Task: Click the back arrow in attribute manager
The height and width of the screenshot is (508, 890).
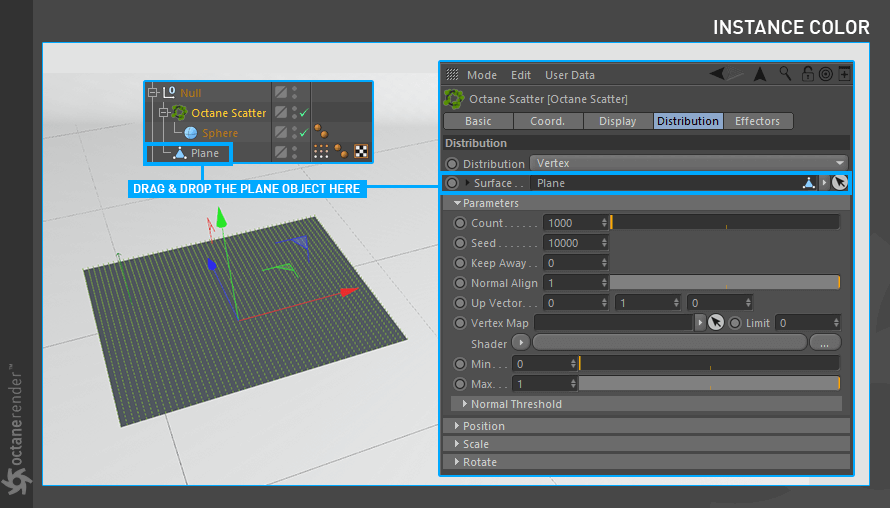Action: coord(717,73)
